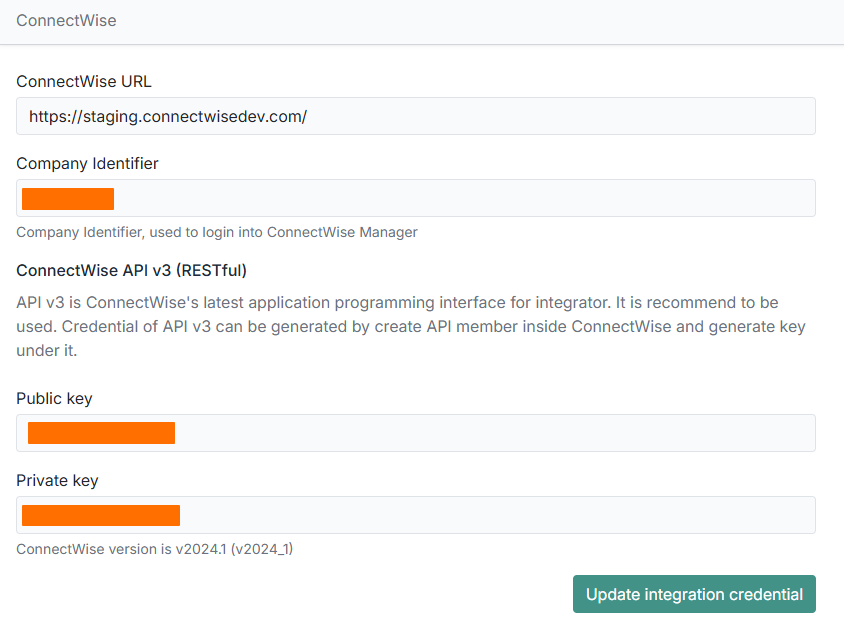Click the ConnectWise panel header title

[66, 20]
